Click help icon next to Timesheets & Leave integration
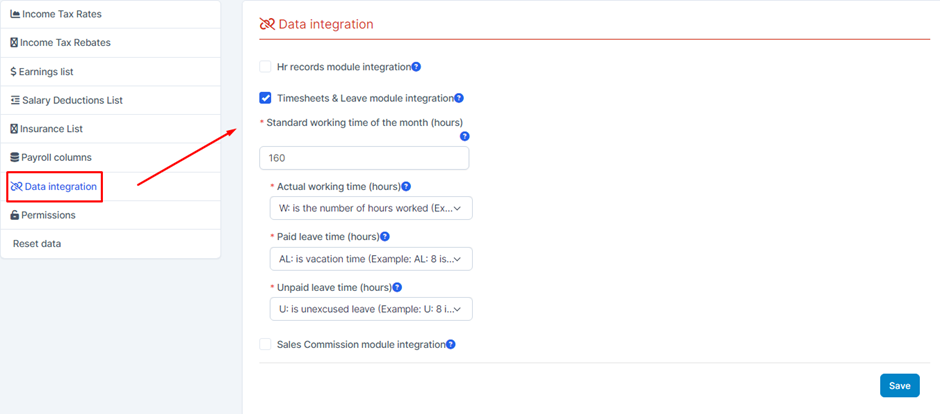Image resolution: width=940 pixels, height=414 pixels. coord(459,98)
